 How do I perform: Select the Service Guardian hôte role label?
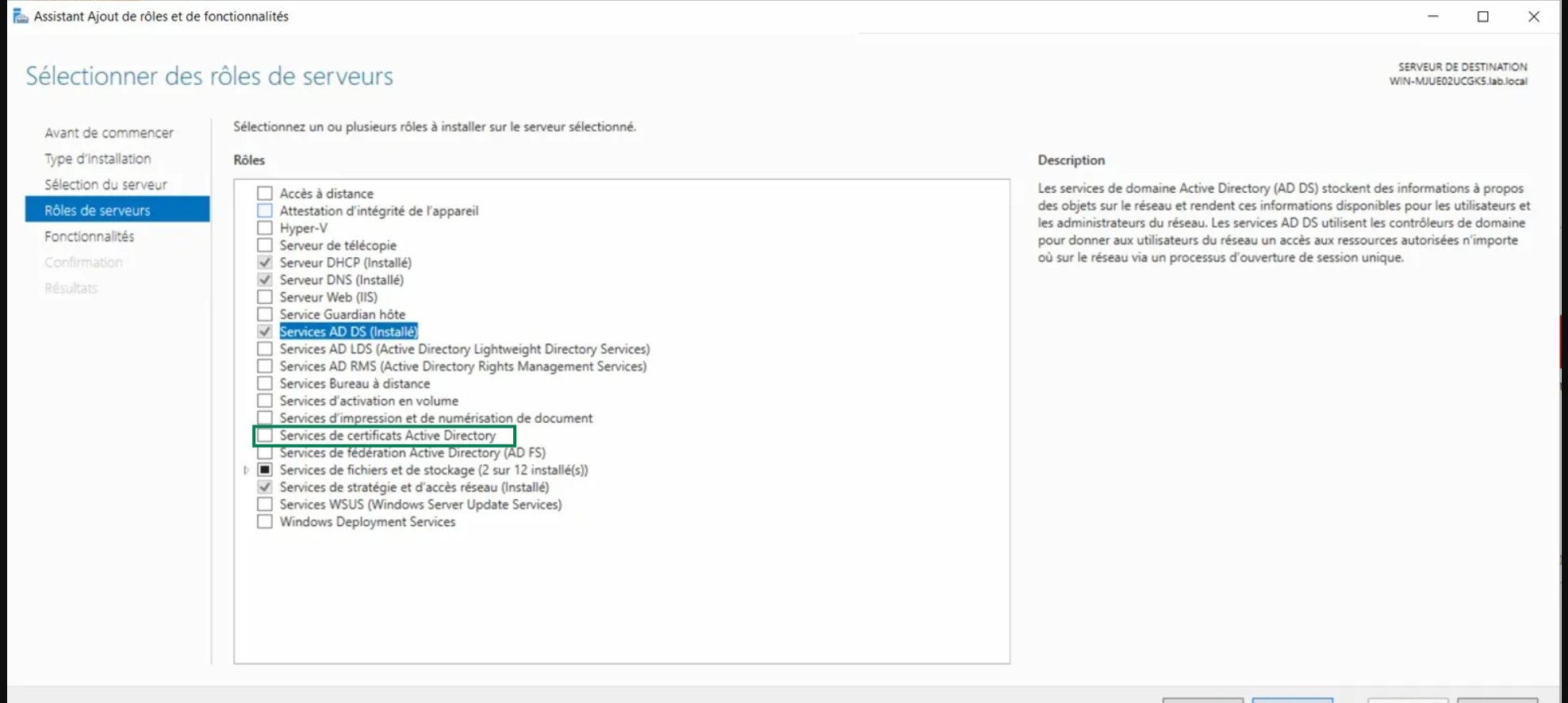pos(342,315)
